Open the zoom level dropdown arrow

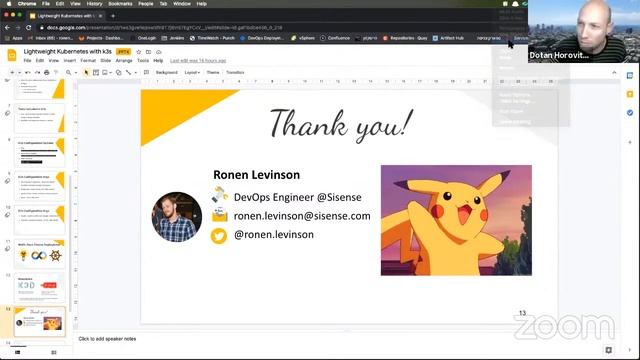click(76, 73)
